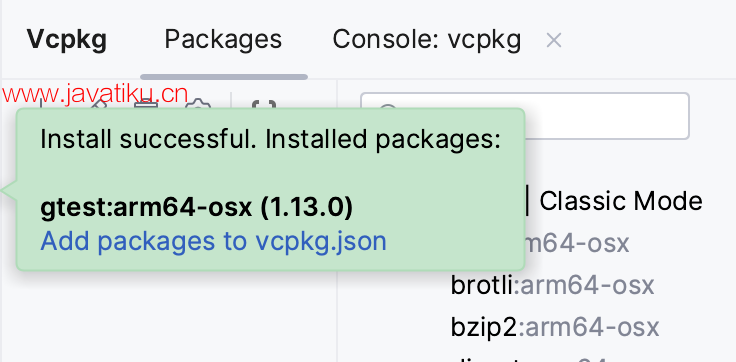Viewport: 736px width, 362px height.
Task: Switch to the Packages tab
Action: [223, 39]
